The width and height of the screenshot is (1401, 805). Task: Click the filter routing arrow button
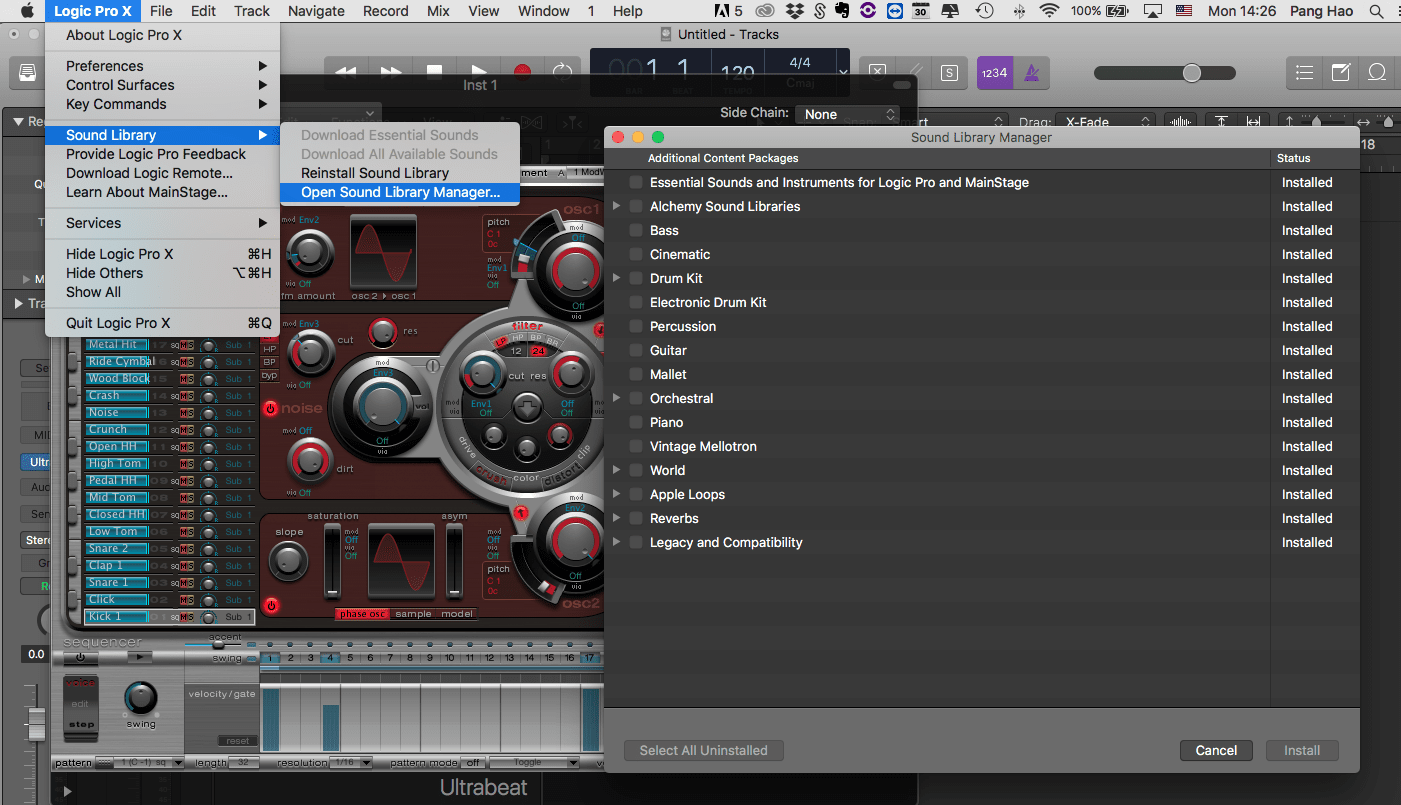527,407
